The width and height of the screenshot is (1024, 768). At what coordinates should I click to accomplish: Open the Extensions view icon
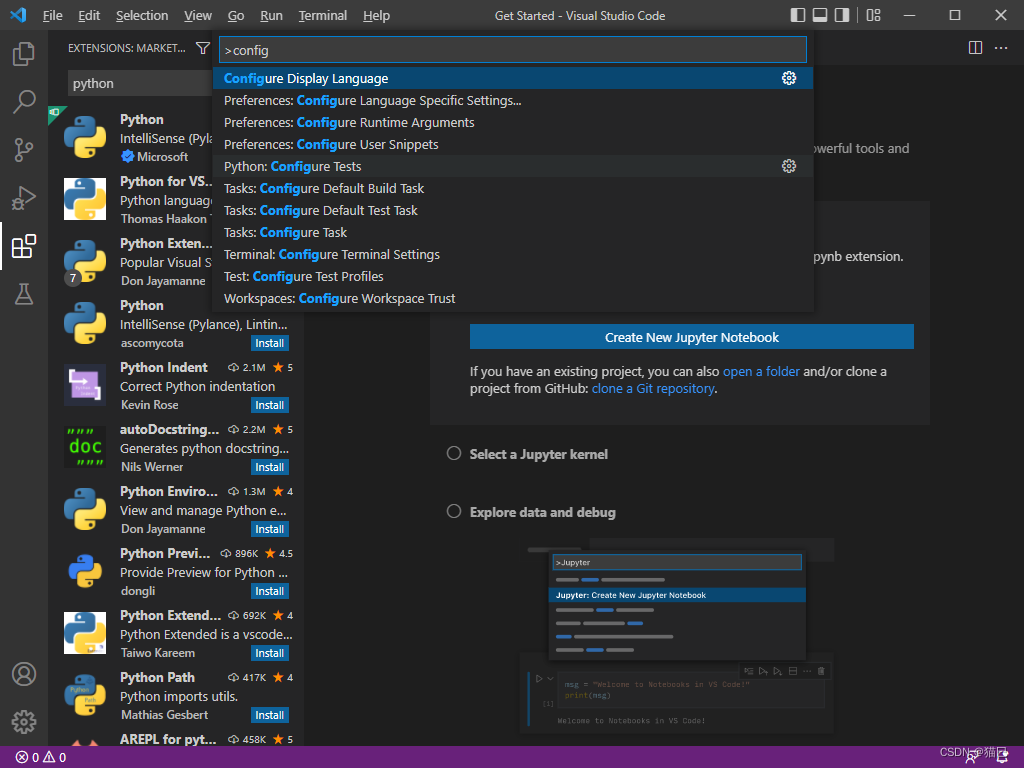(x=24, y=246)
